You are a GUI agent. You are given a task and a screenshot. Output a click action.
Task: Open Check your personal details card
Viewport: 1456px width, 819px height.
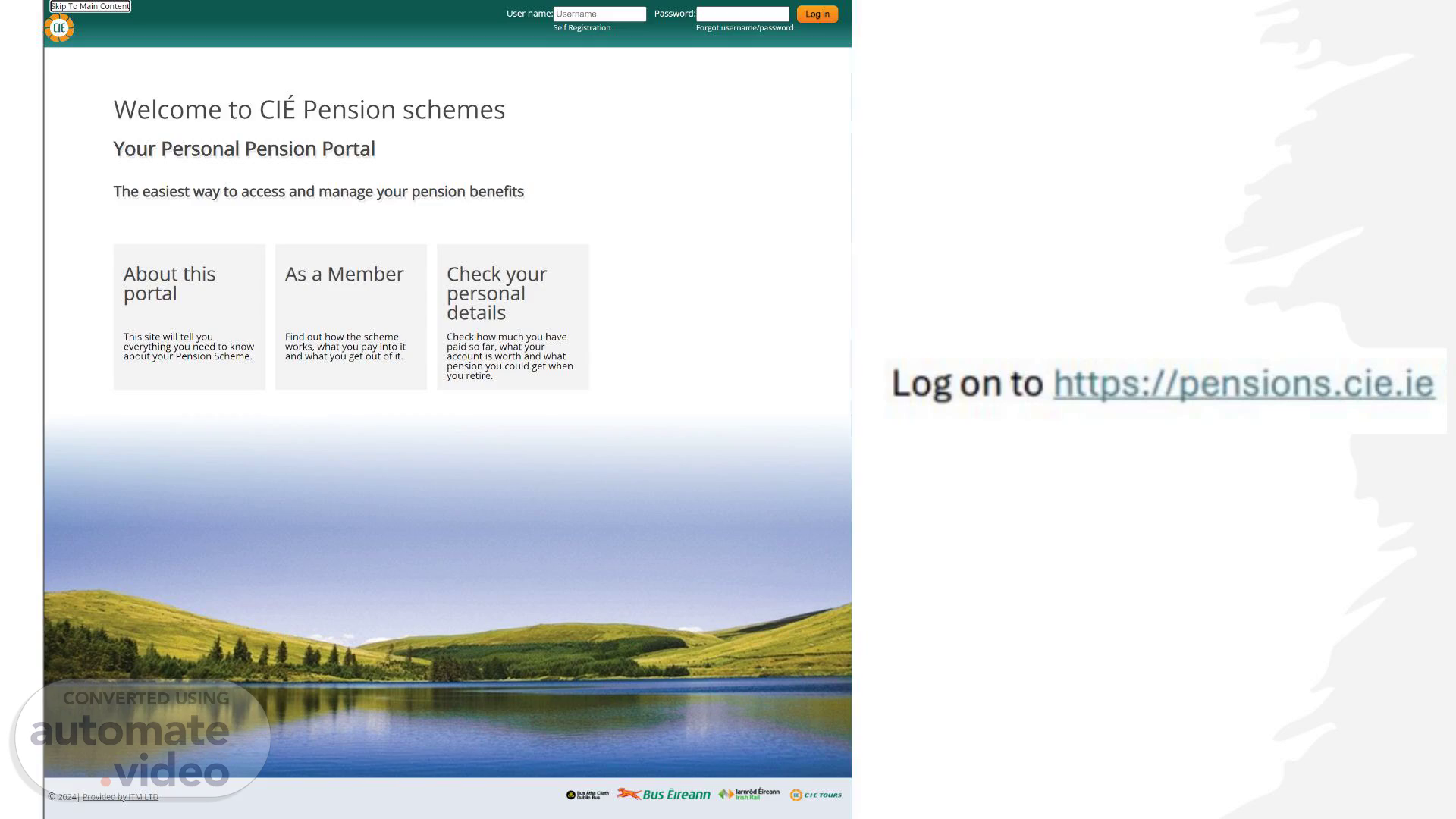tap(513, 316)
